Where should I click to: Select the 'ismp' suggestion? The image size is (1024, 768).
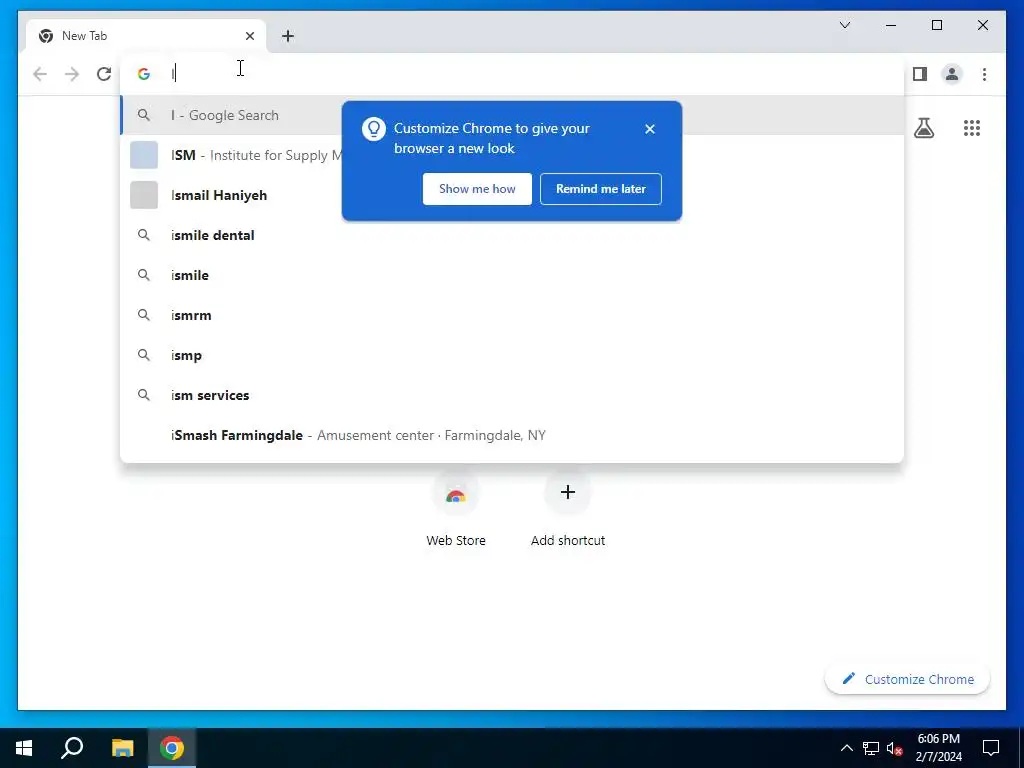point(512,355)
